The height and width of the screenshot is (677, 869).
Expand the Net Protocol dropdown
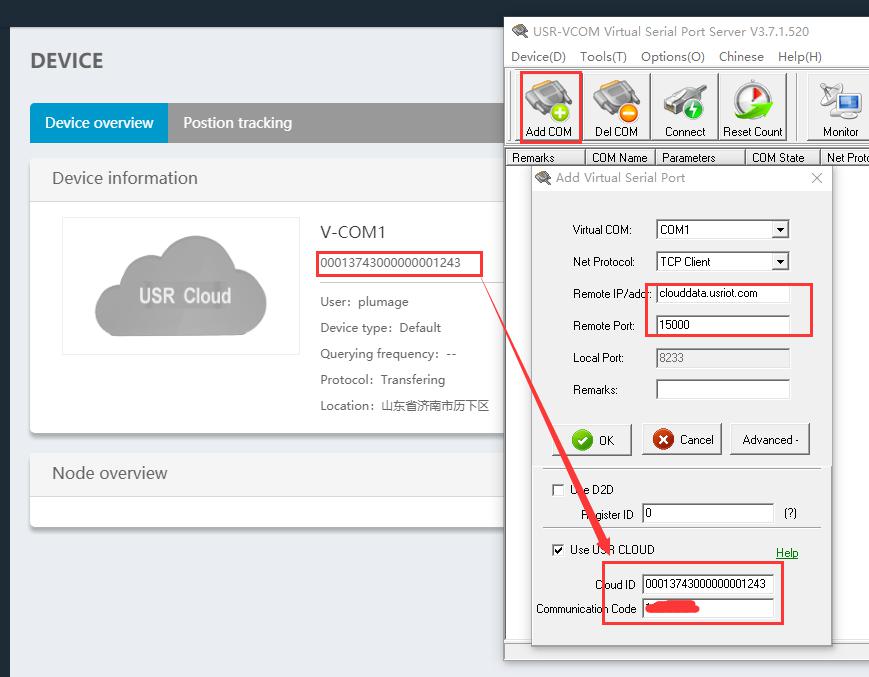(x=780, y=261)
